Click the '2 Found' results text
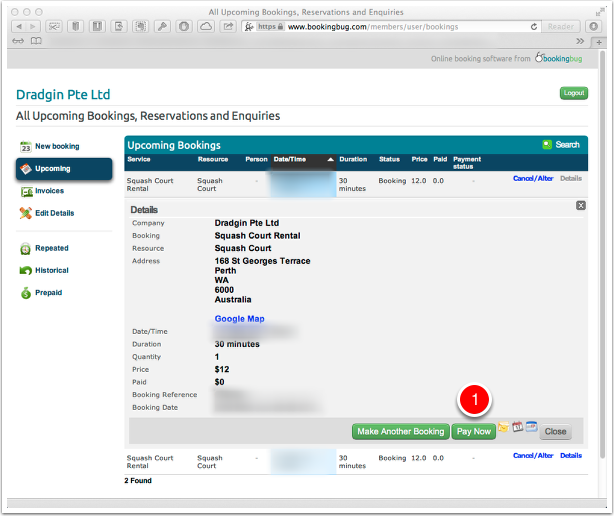This screenshot has height=516, width=614. click(x=138, y=481)
